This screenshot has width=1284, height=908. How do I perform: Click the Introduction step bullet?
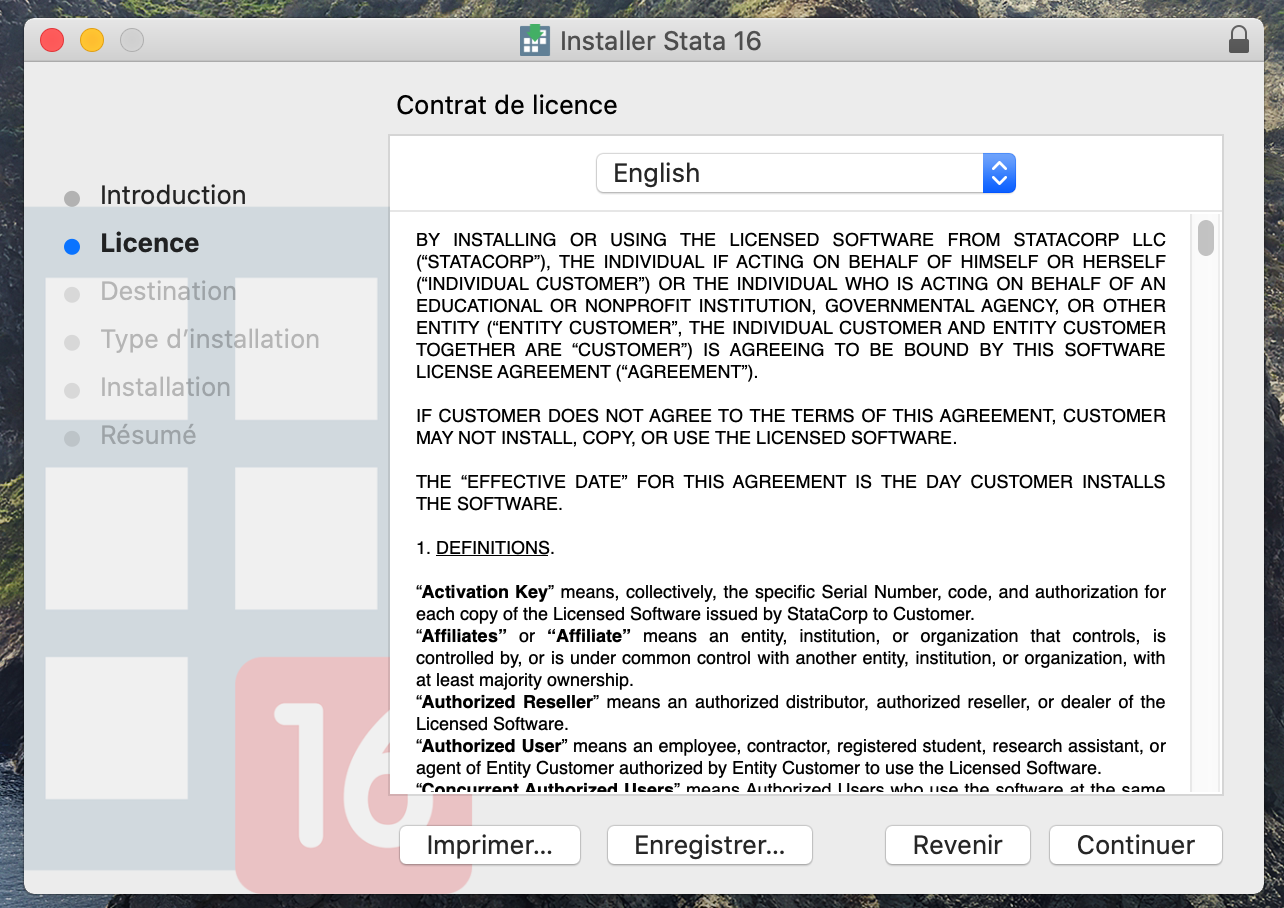[x=72, y=198]
